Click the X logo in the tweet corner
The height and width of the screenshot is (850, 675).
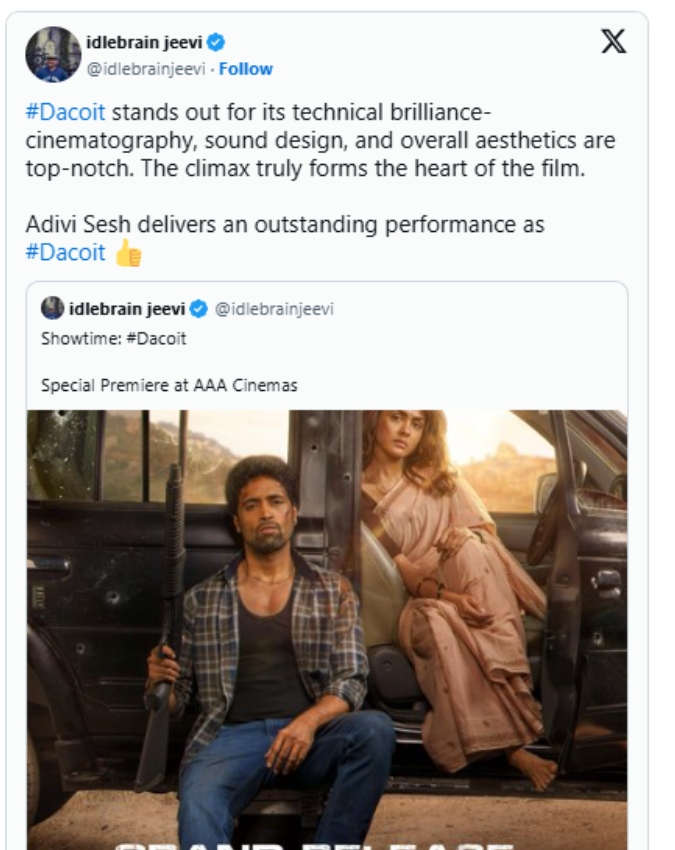(x=613, y=42)
